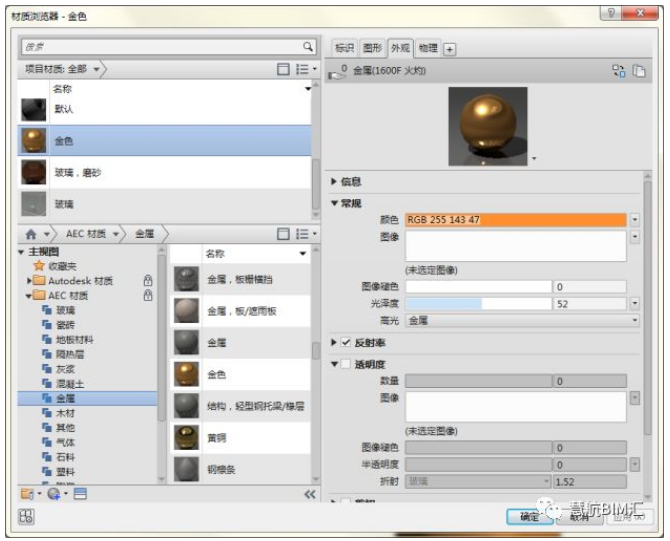This screenshot has height=541, width=670.
Task: Switch to the 物理 tab
Action: (x=428, y=48)
